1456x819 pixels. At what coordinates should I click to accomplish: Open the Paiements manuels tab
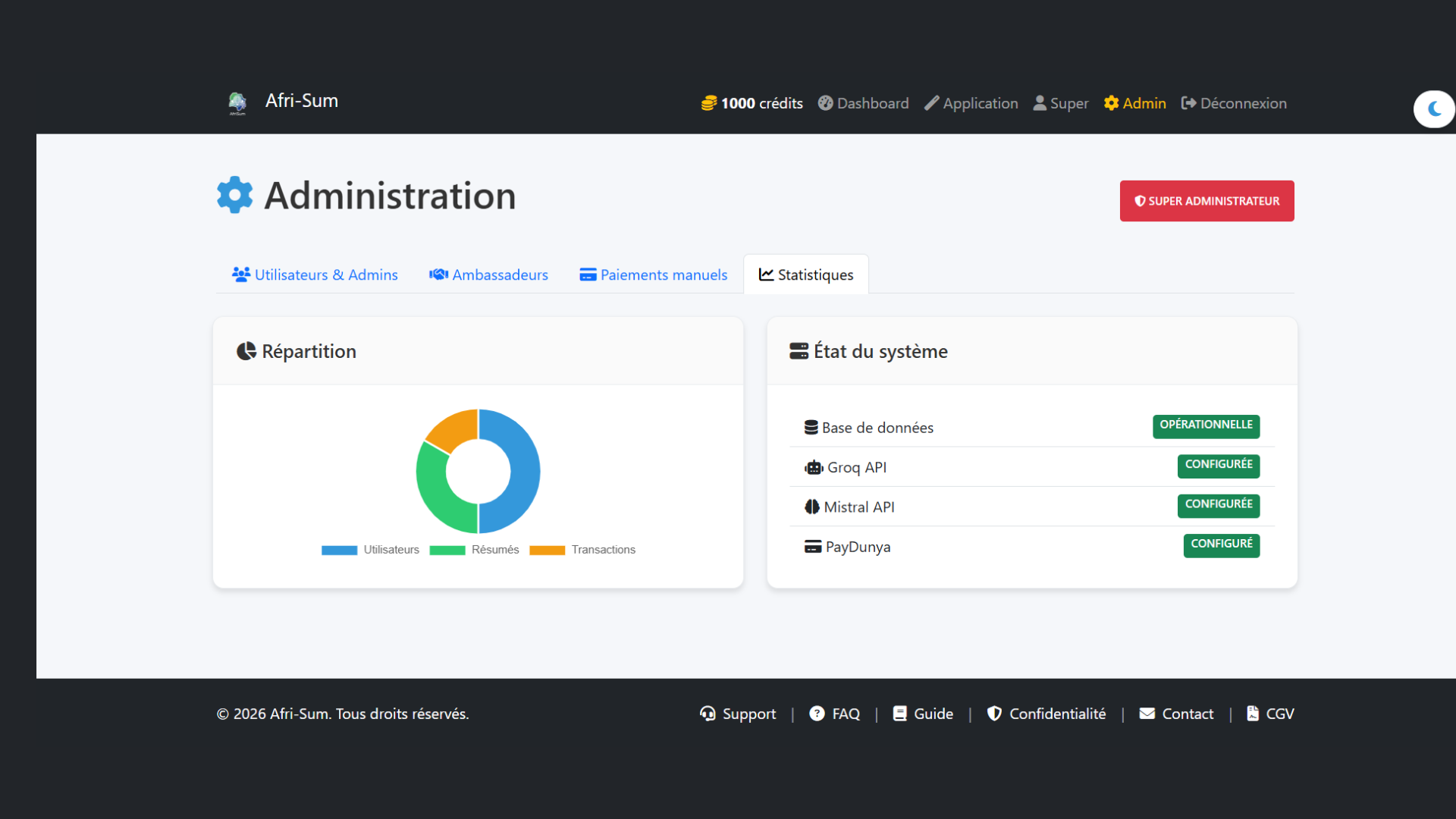coord(653,275)
